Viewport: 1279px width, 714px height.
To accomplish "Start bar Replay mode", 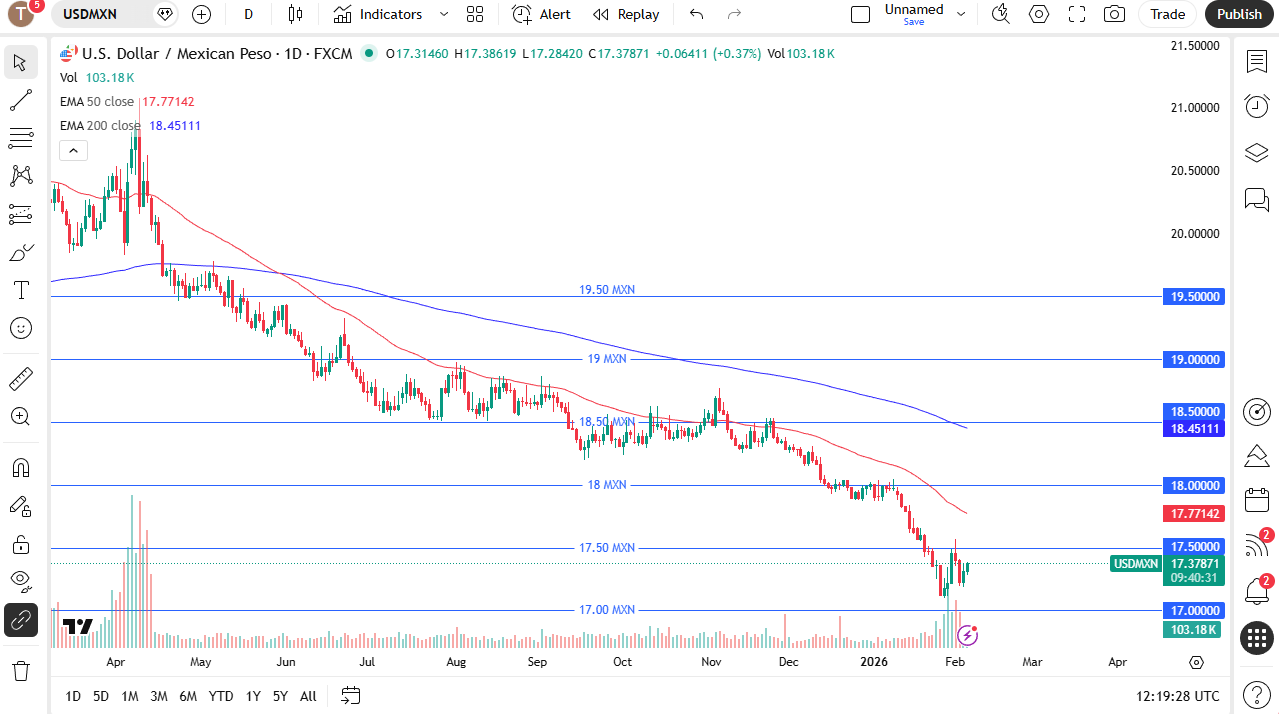I will [x=626, y=14].
